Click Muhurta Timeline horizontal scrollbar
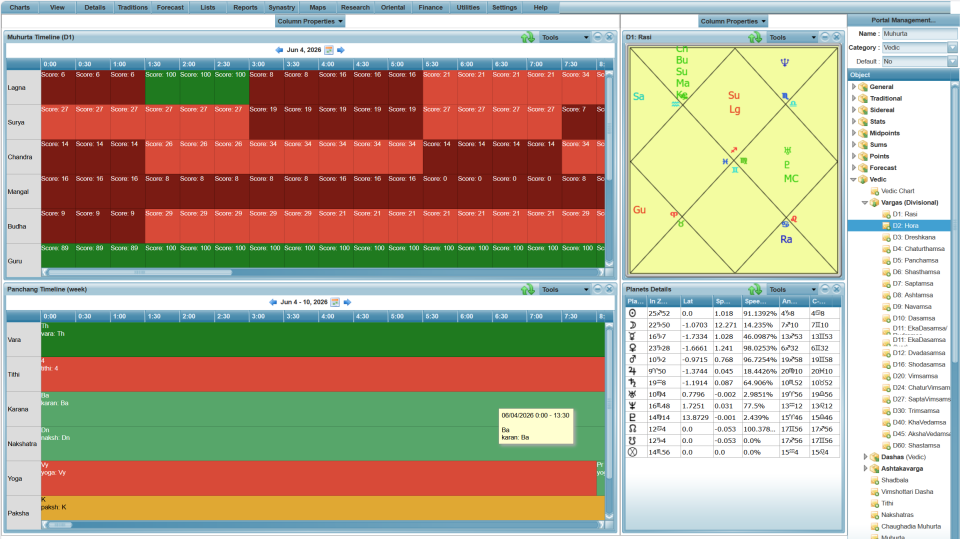The image size is (960, 539). coord(323,273)
